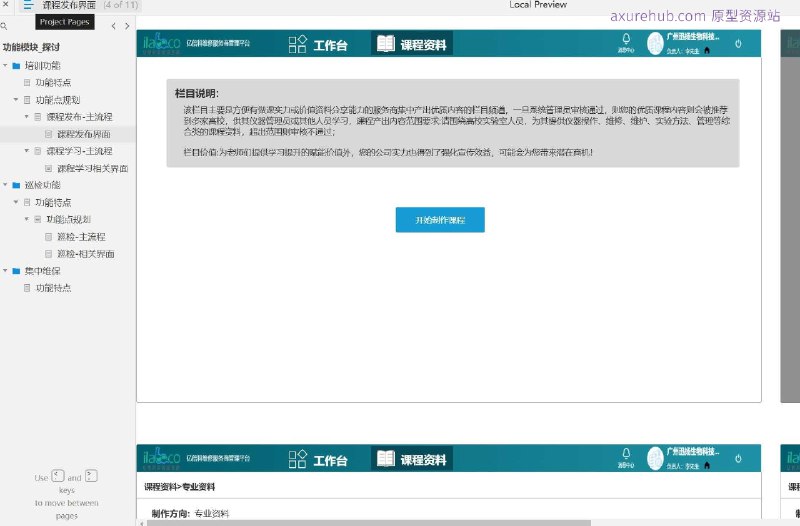Collapse the 功能点规划 node under 培训功能

(16, 99)
